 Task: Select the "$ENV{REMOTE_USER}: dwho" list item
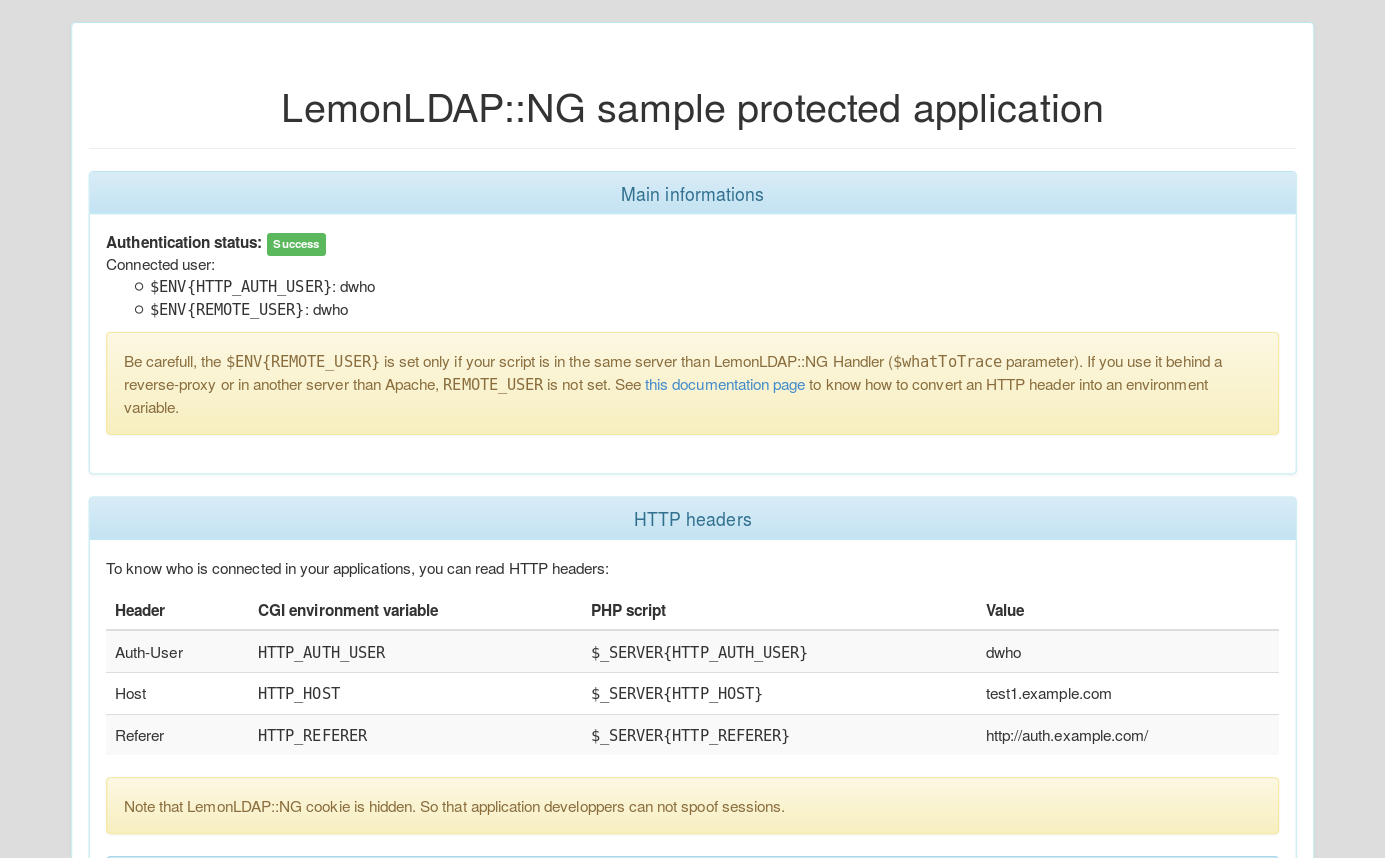[x=249, y=310]
